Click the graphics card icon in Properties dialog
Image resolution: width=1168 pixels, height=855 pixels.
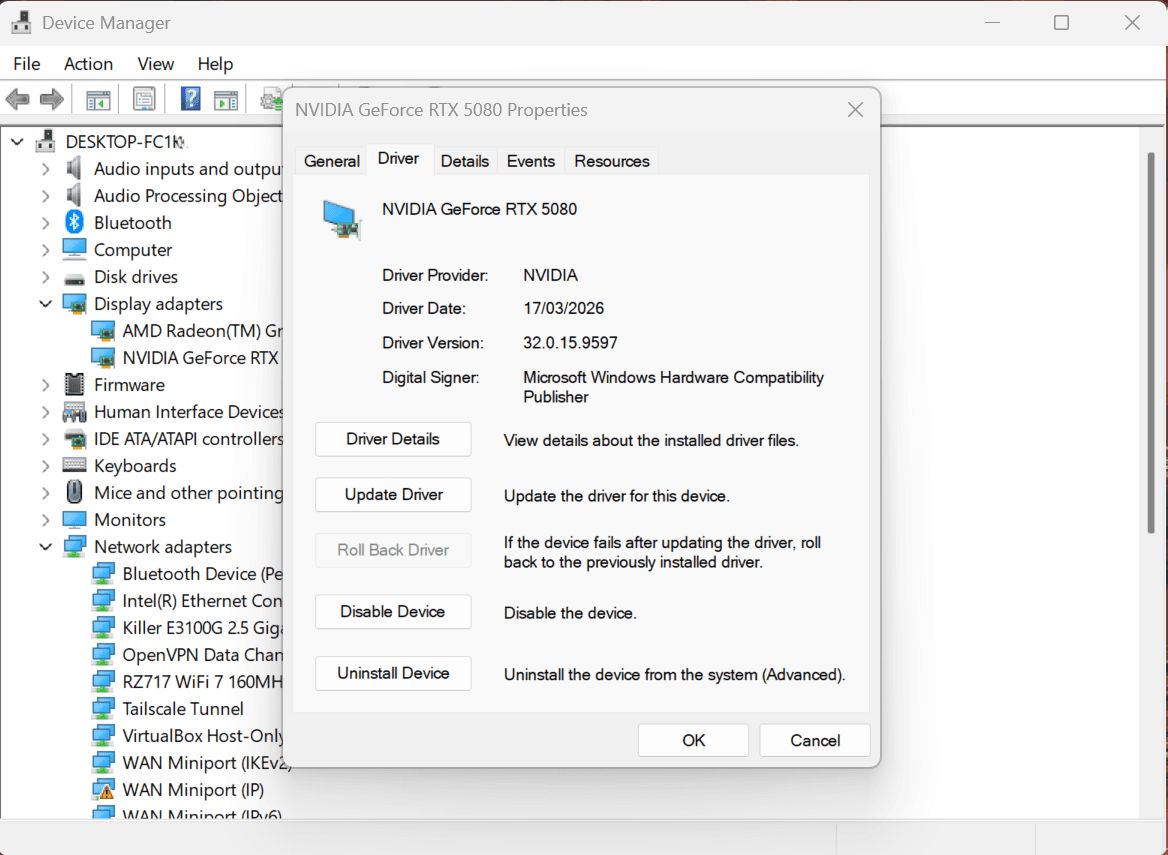[x=342, y=219]
